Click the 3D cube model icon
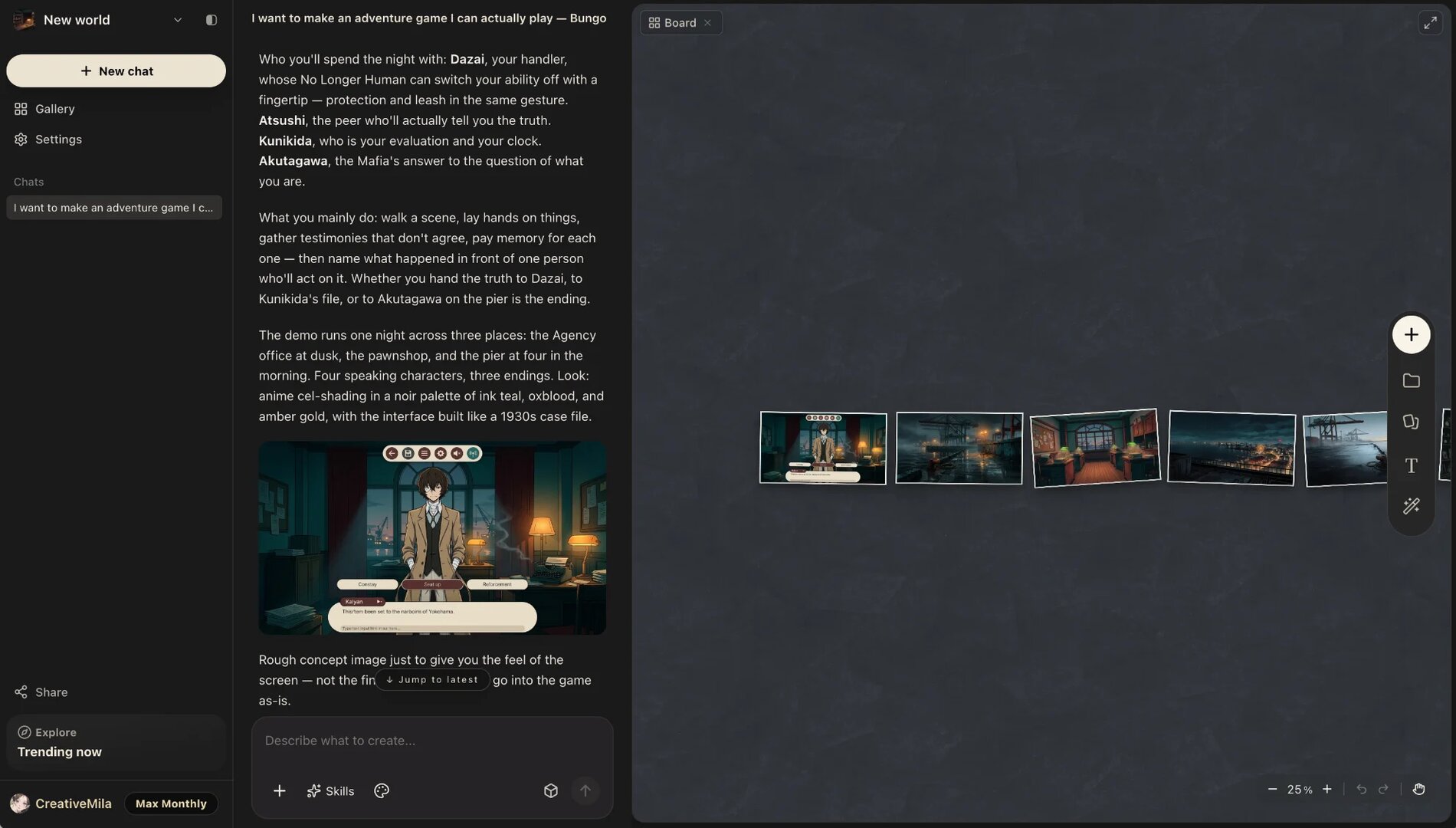 click(x=551, y=790)
